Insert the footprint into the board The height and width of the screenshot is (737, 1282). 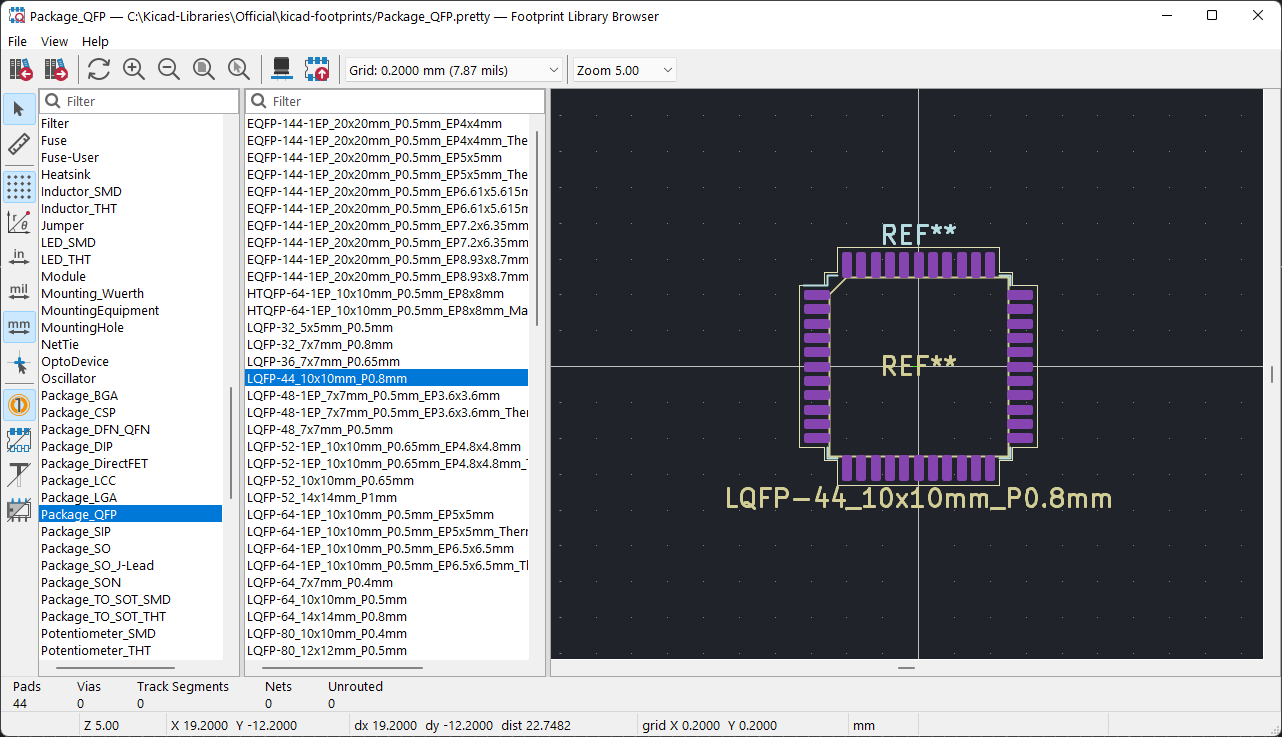point(317,69)
